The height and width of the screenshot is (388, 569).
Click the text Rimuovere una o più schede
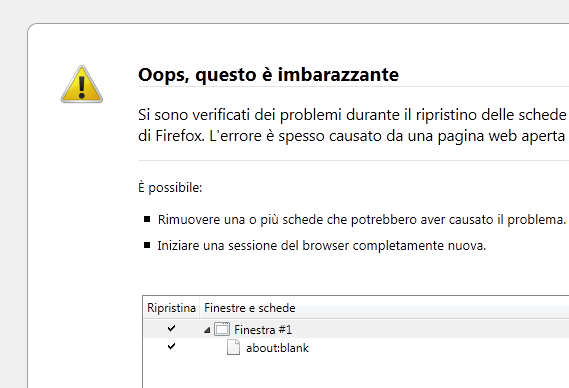pos(241,220)
